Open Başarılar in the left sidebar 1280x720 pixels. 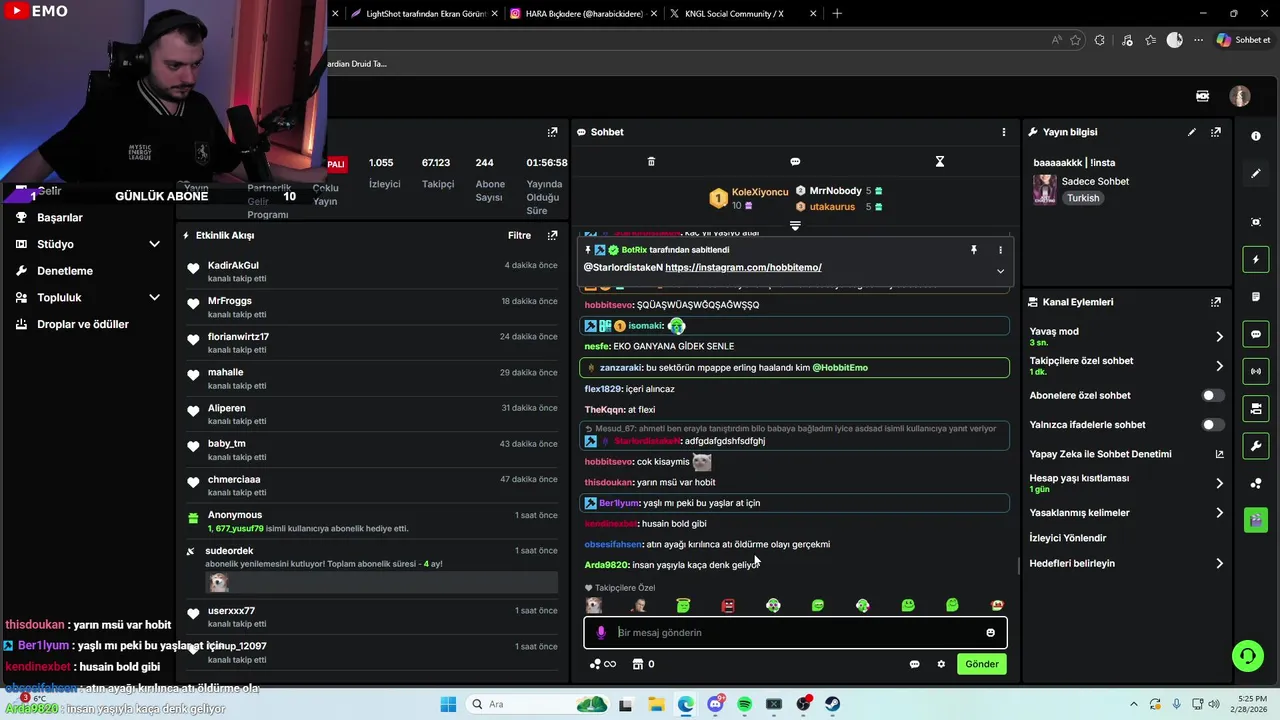(60, 218)
